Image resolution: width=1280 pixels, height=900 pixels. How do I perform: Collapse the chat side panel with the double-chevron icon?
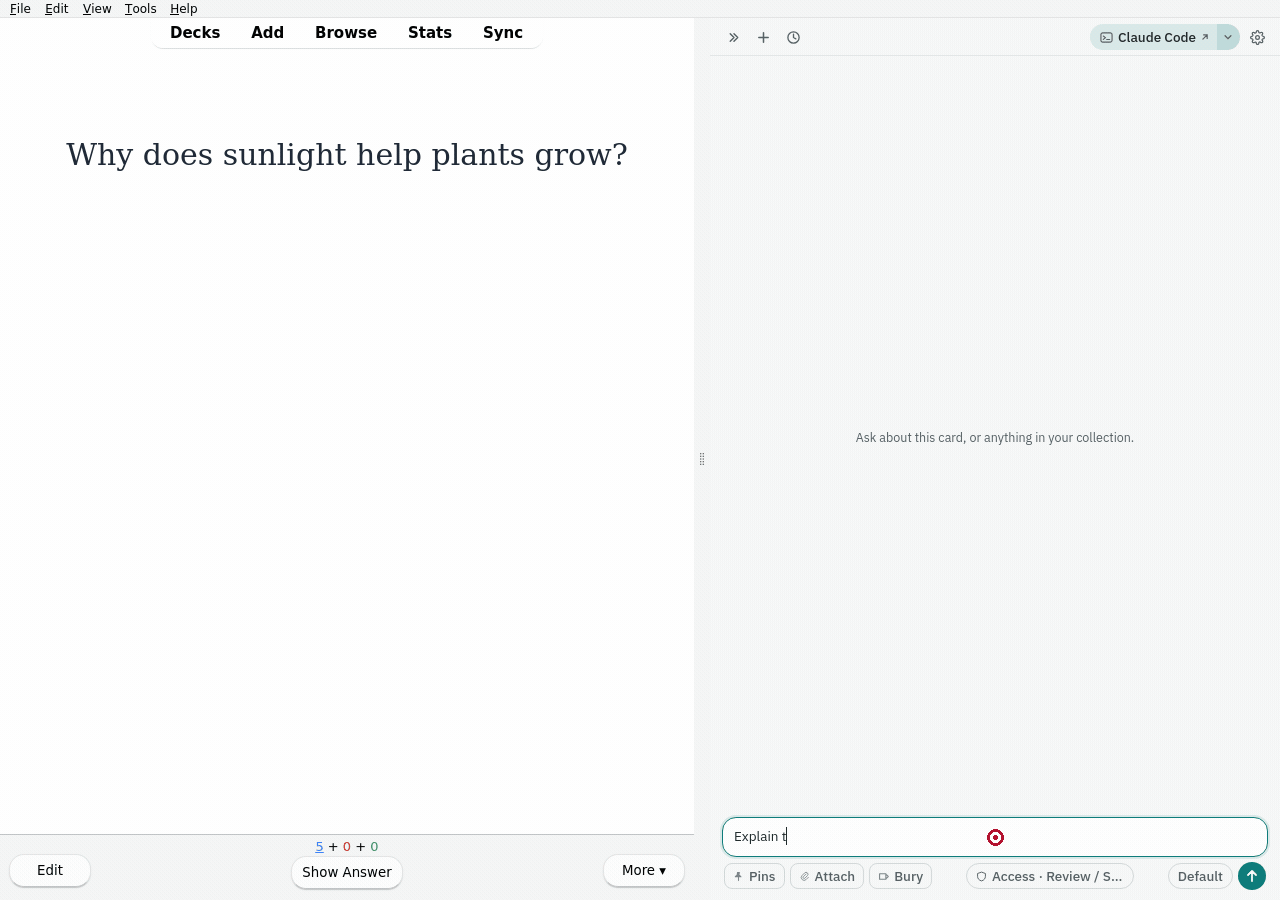734,38
